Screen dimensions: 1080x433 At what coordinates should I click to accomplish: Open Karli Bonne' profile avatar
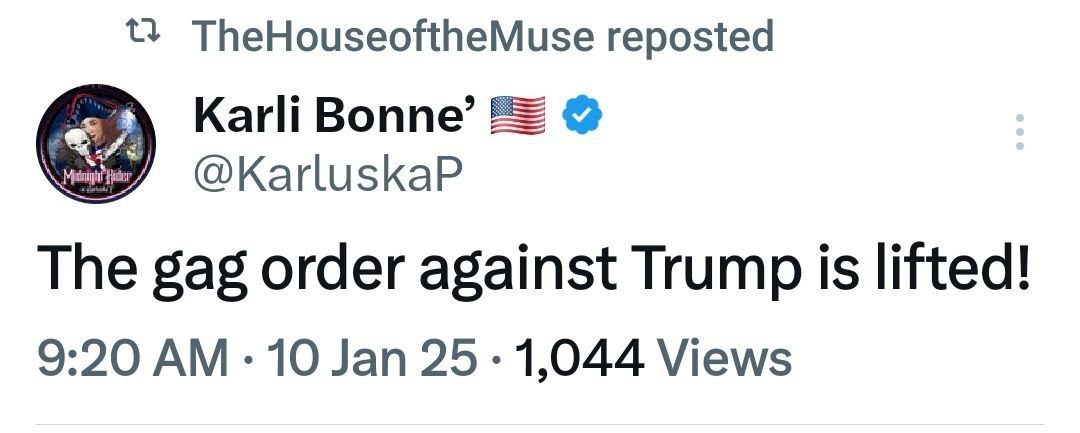[x=95, y=147]
